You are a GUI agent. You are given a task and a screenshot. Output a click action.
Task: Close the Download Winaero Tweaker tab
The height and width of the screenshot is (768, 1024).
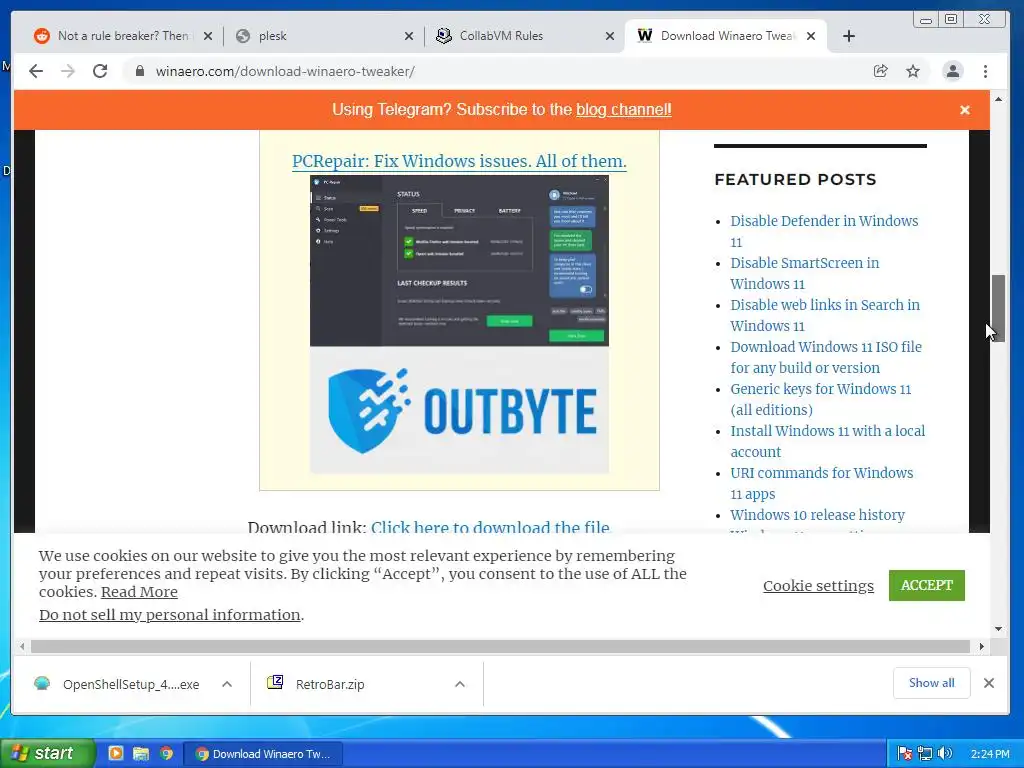tap(810, 36)
